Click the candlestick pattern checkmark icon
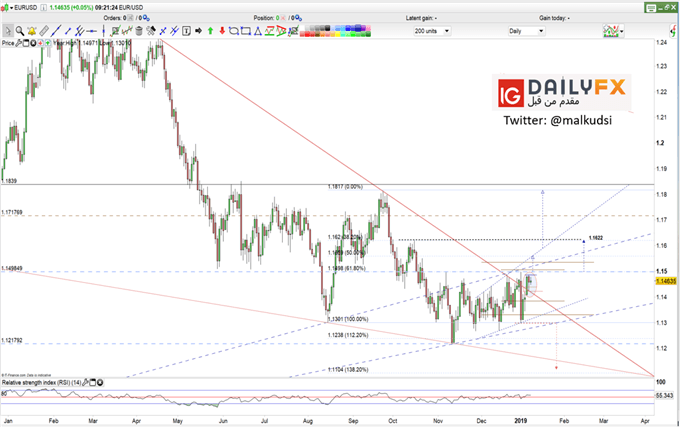 [127, 31]
